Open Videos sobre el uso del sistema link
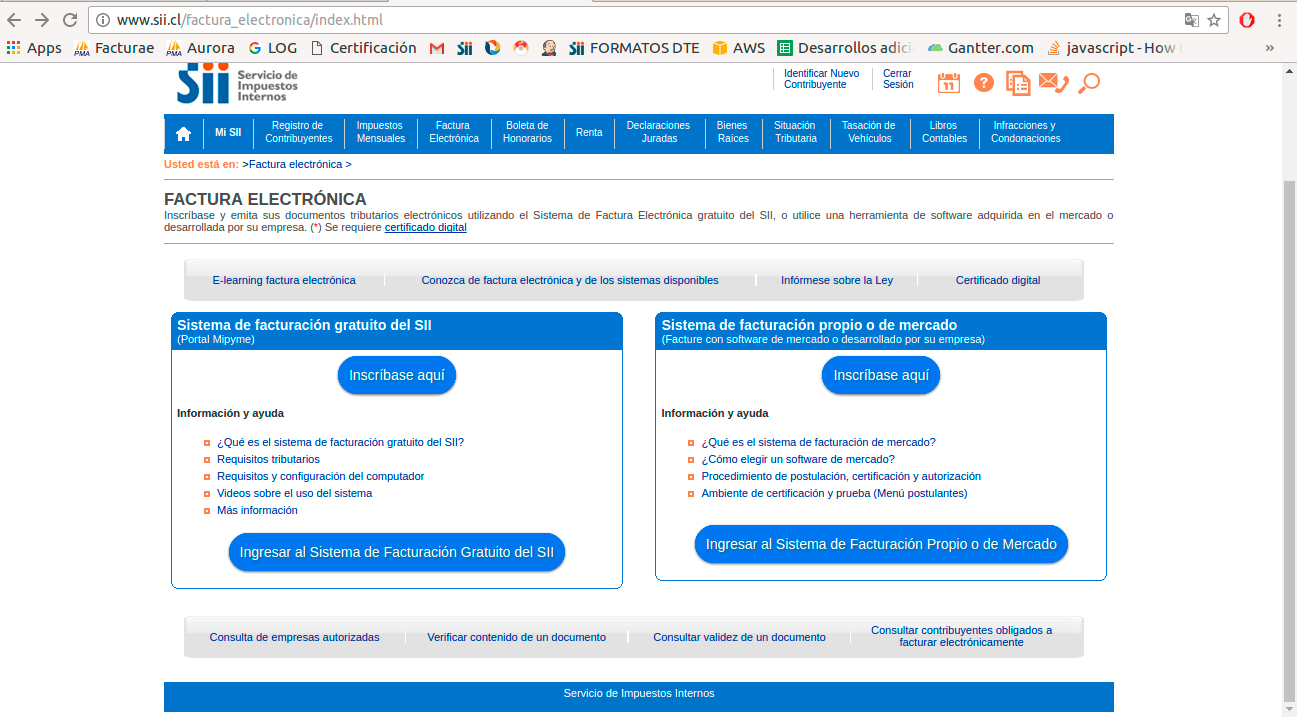The image size is (1297, 717). 294,493
